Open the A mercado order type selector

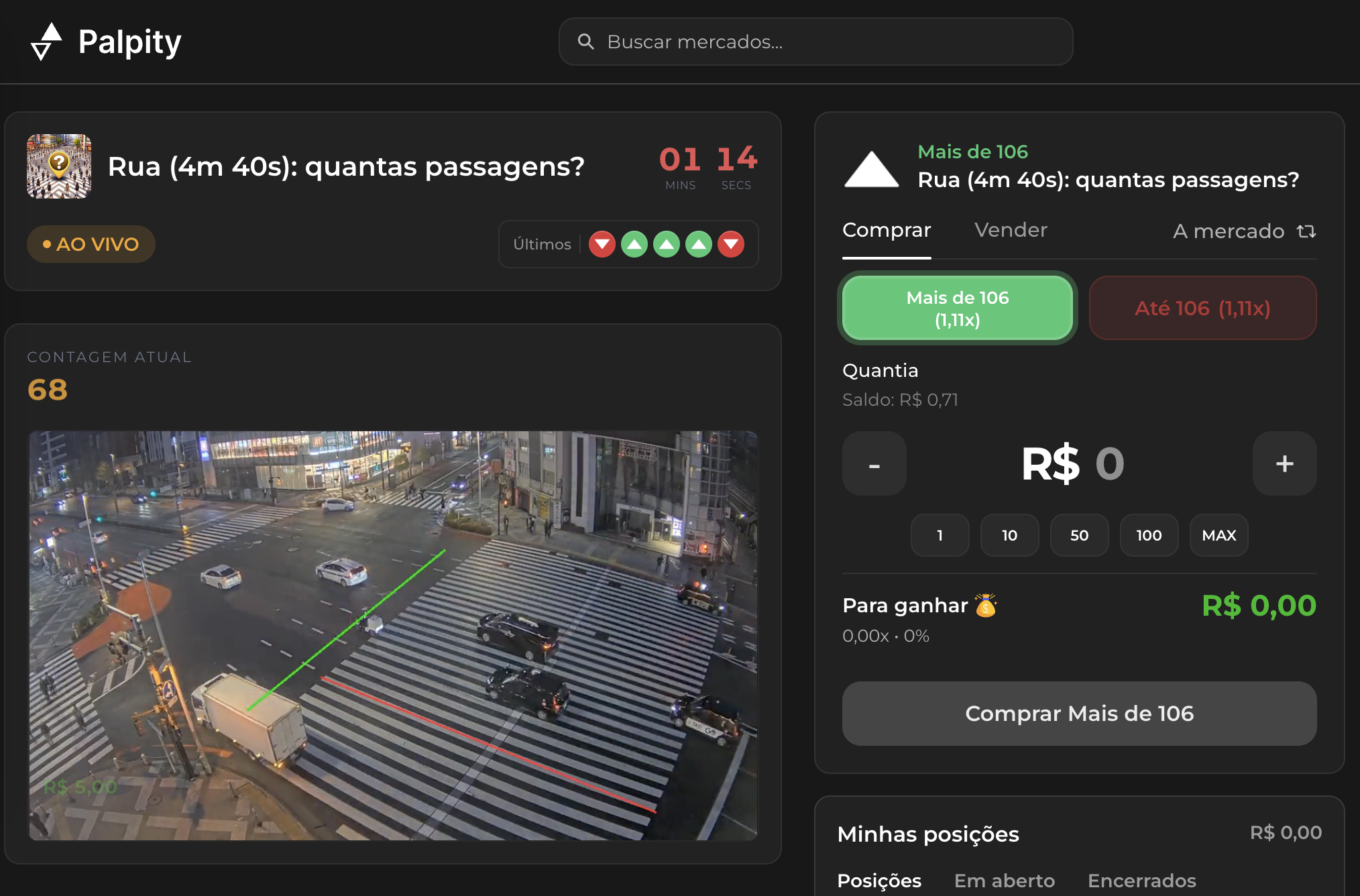click(x=1229, y=231)
